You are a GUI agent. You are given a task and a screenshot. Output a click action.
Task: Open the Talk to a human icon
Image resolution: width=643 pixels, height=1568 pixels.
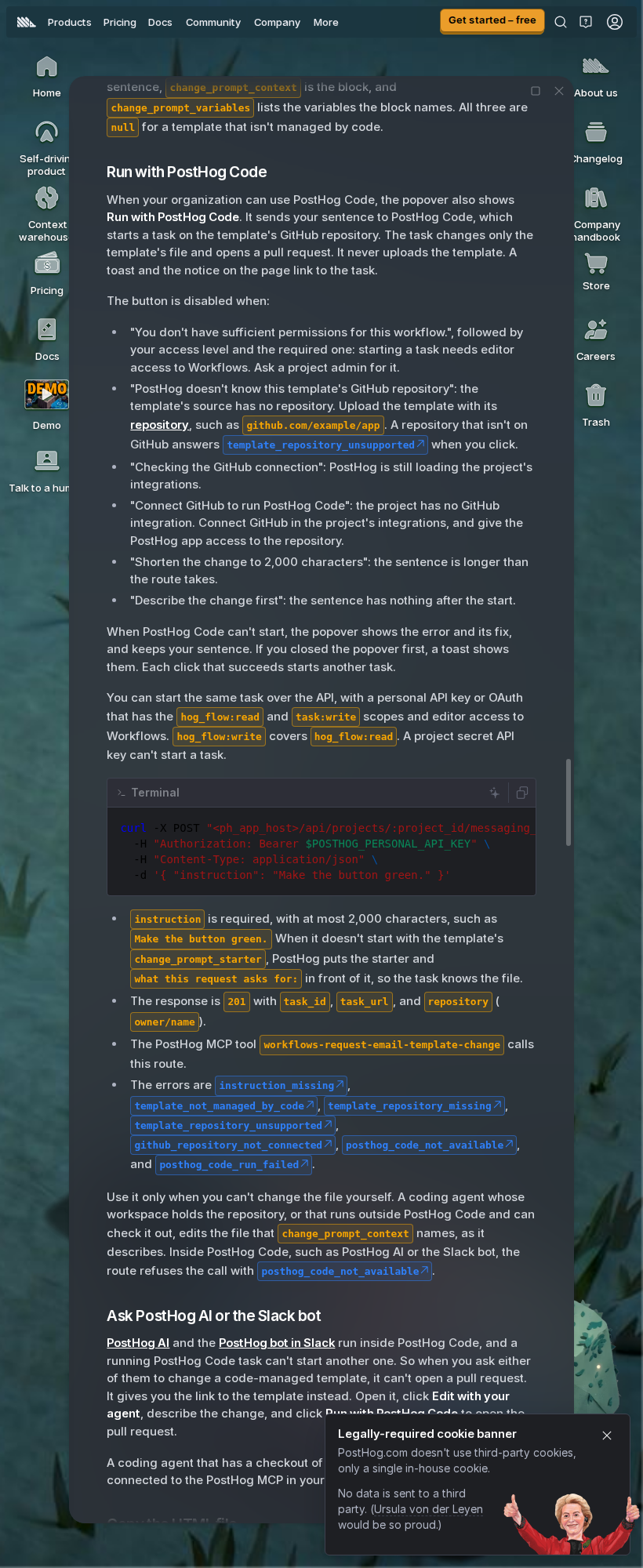(47, 460)
